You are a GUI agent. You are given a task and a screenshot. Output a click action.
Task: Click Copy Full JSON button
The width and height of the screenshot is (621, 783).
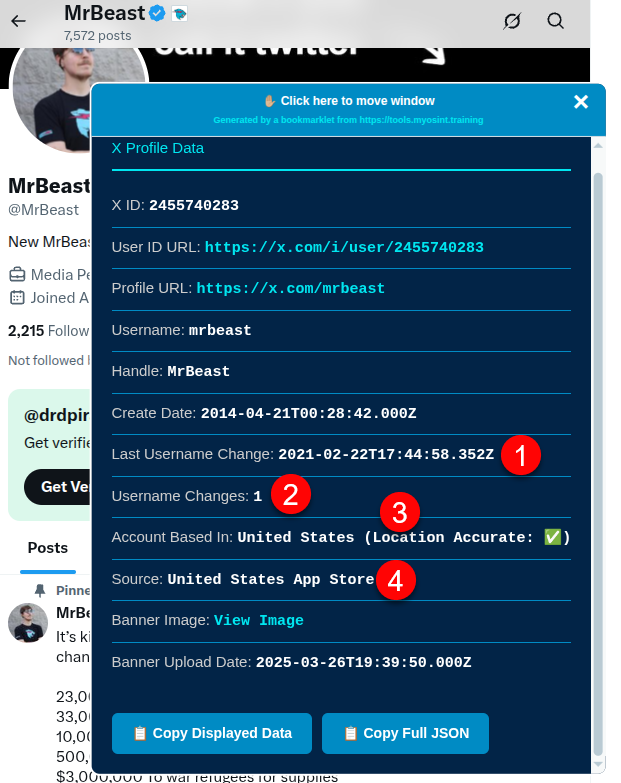405,733
